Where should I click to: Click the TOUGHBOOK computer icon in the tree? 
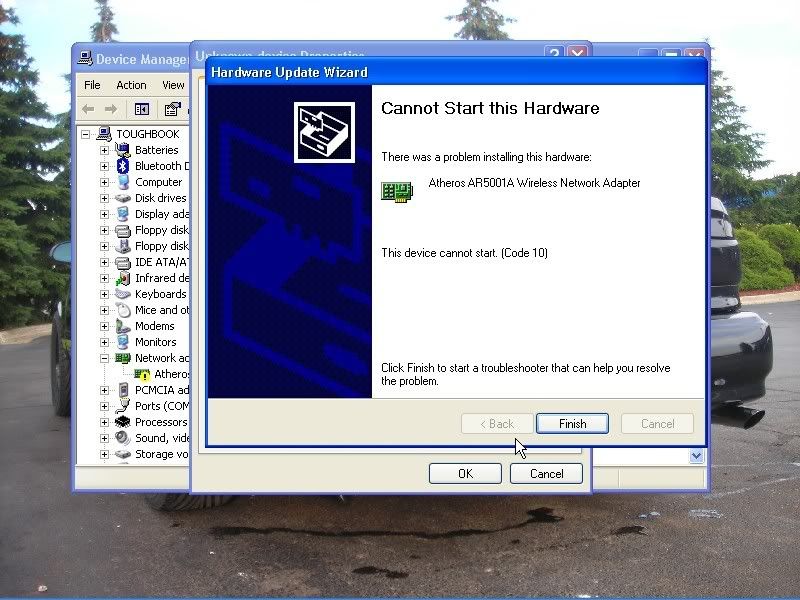point(104,134)
